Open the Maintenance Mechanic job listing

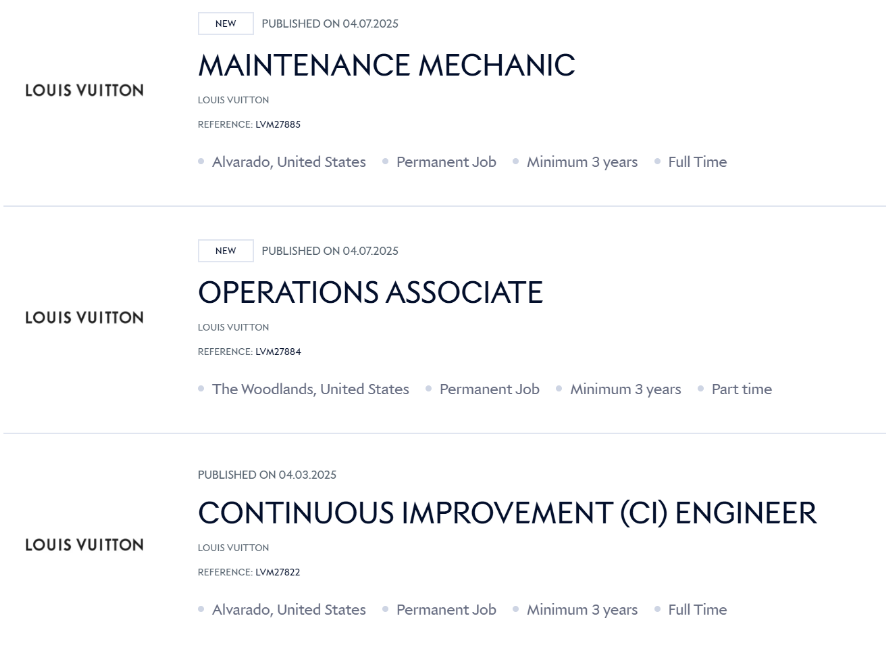pyautogui.click(x=386, y=66)
